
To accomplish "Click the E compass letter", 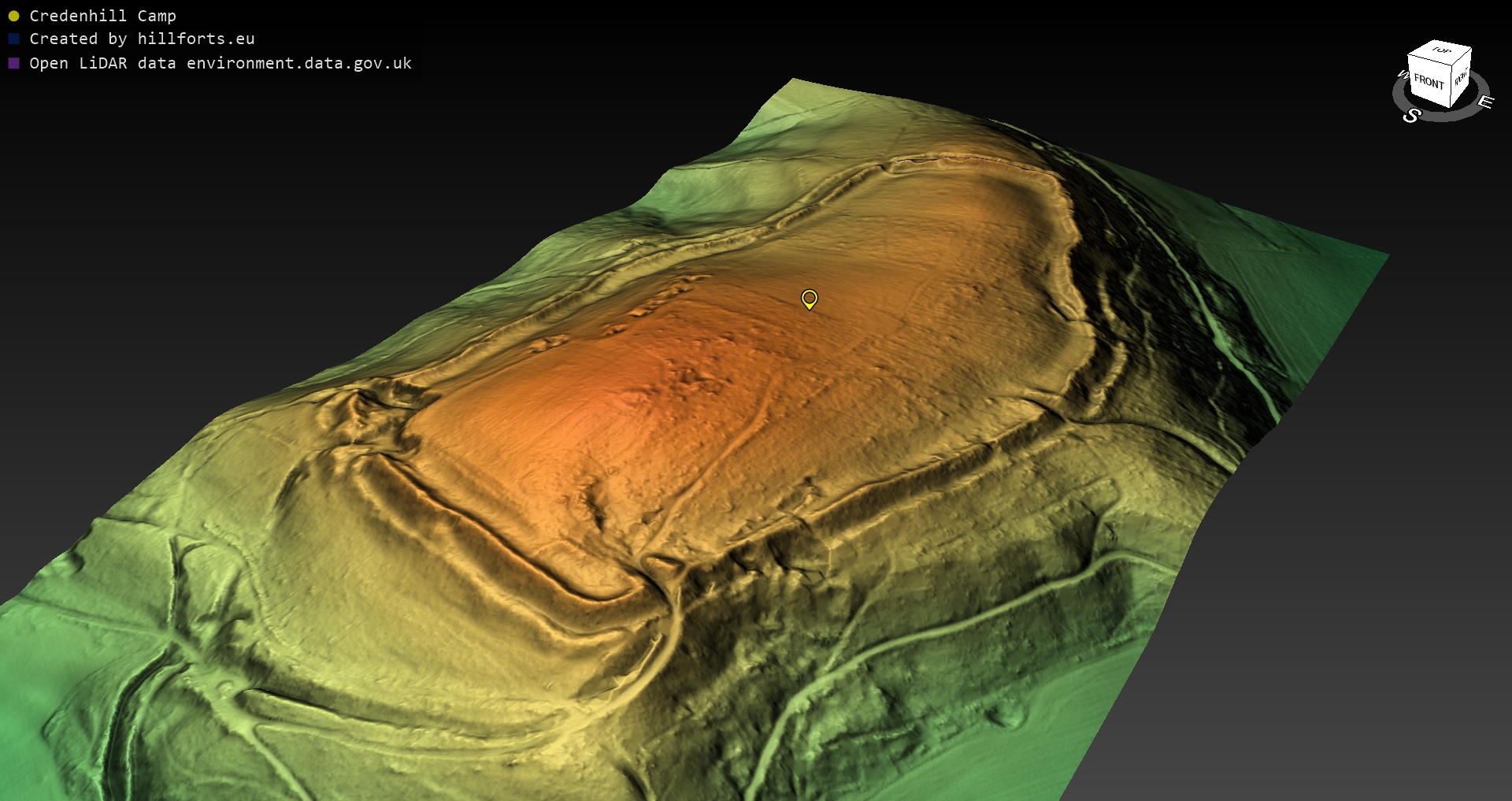I will (1484, 102).
